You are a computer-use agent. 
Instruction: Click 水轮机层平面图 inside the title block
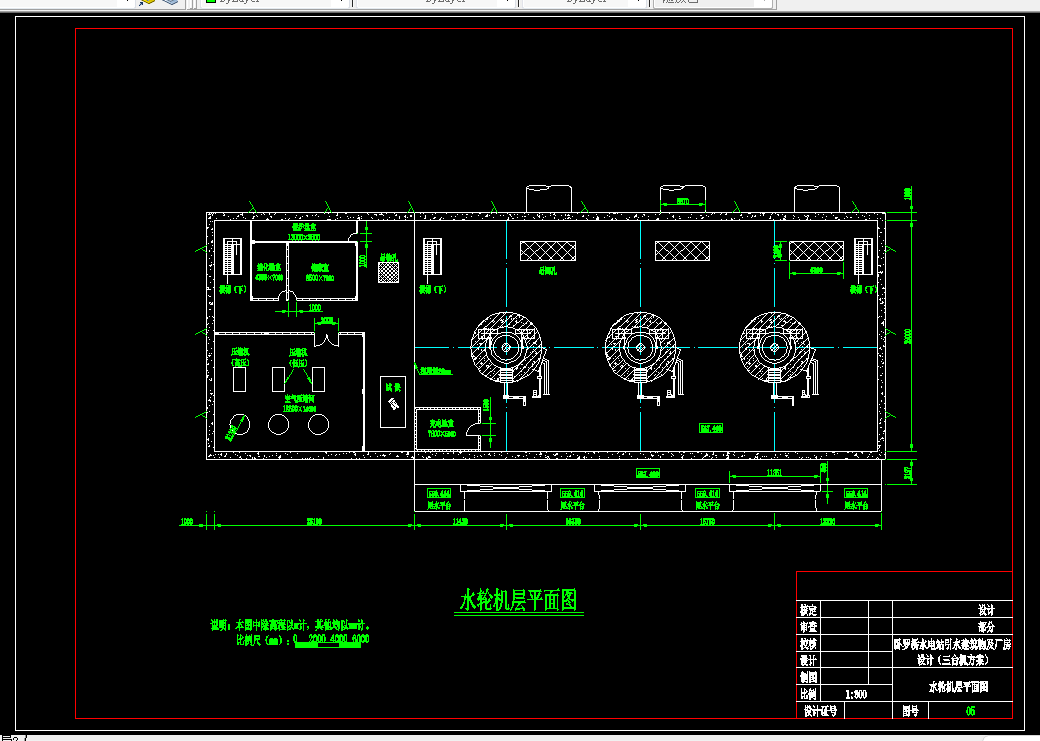958,687
